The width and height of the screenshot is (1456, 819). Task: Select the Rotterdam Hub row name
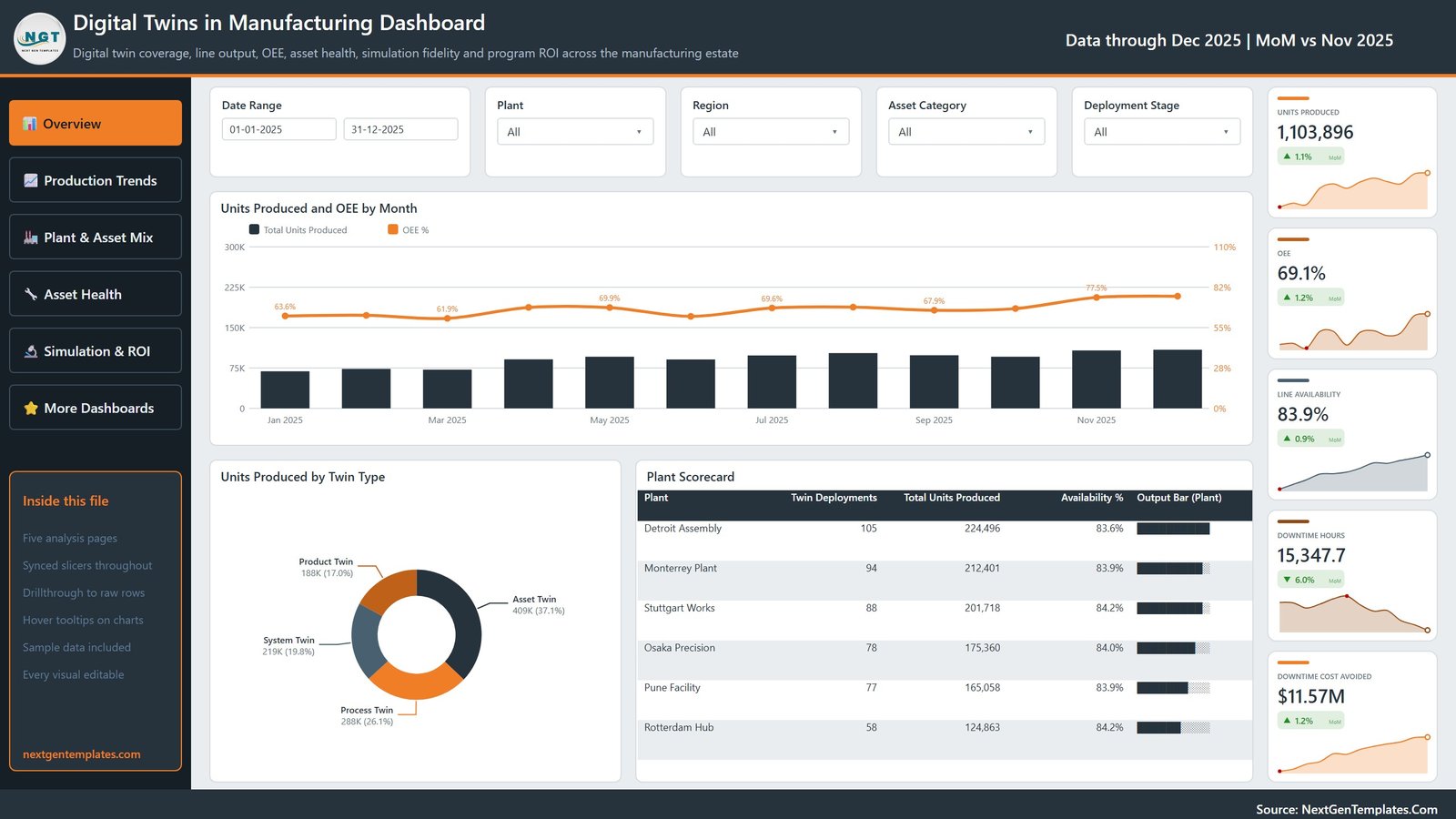click(x=679, y=728)
